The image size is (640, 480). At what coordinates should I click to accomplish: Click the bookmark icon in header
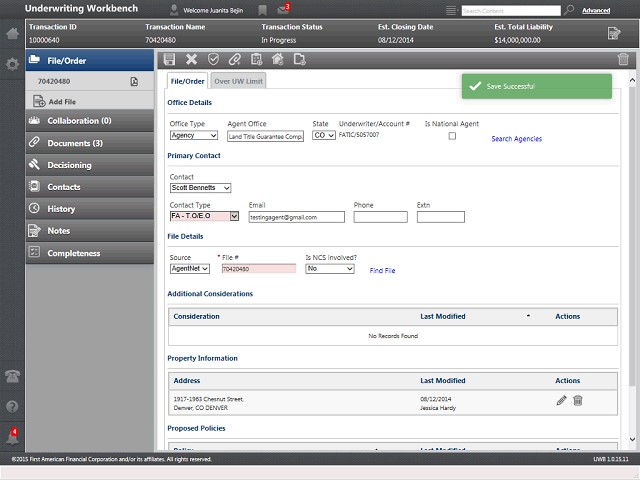(x=262, y=10)
